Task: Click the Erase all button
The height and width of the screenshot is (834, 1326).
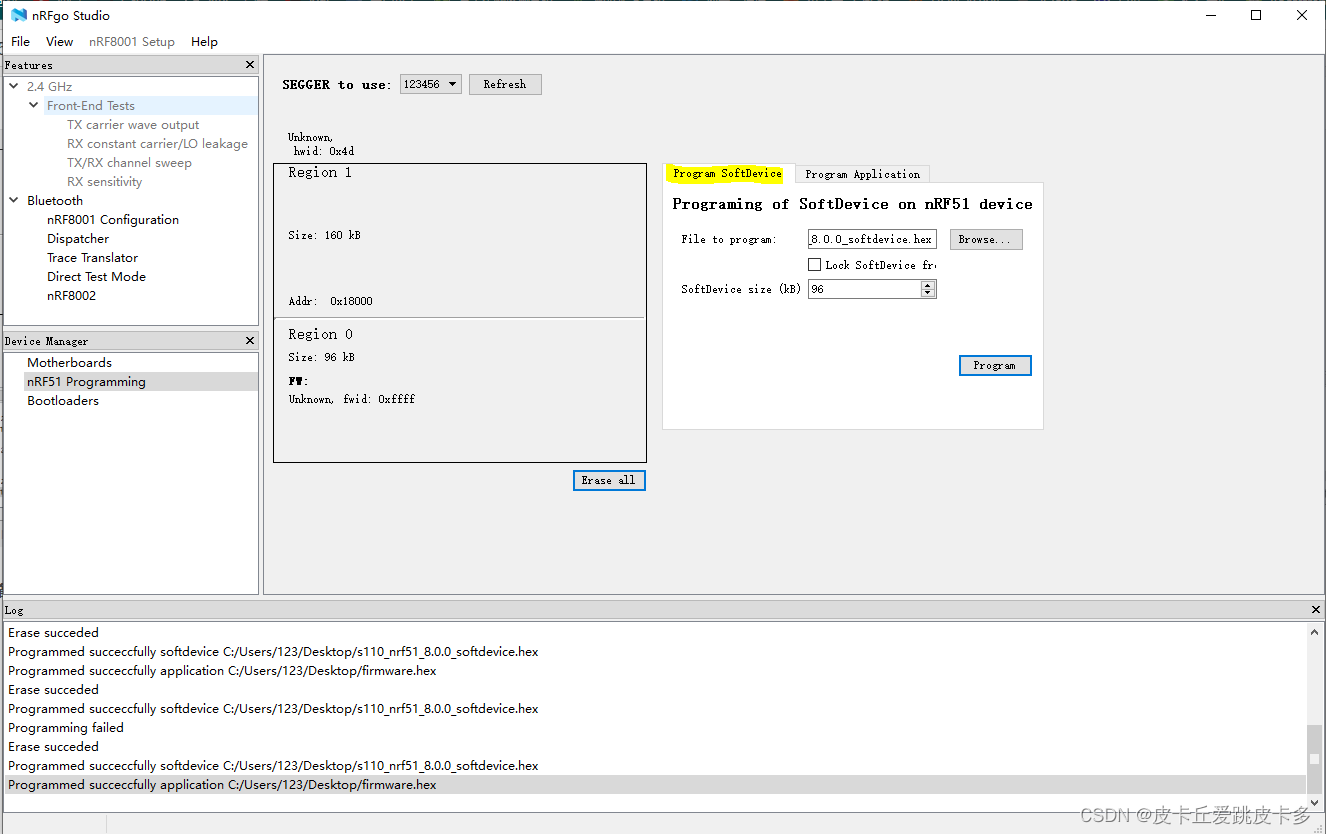Action: (x=609, y=480)
